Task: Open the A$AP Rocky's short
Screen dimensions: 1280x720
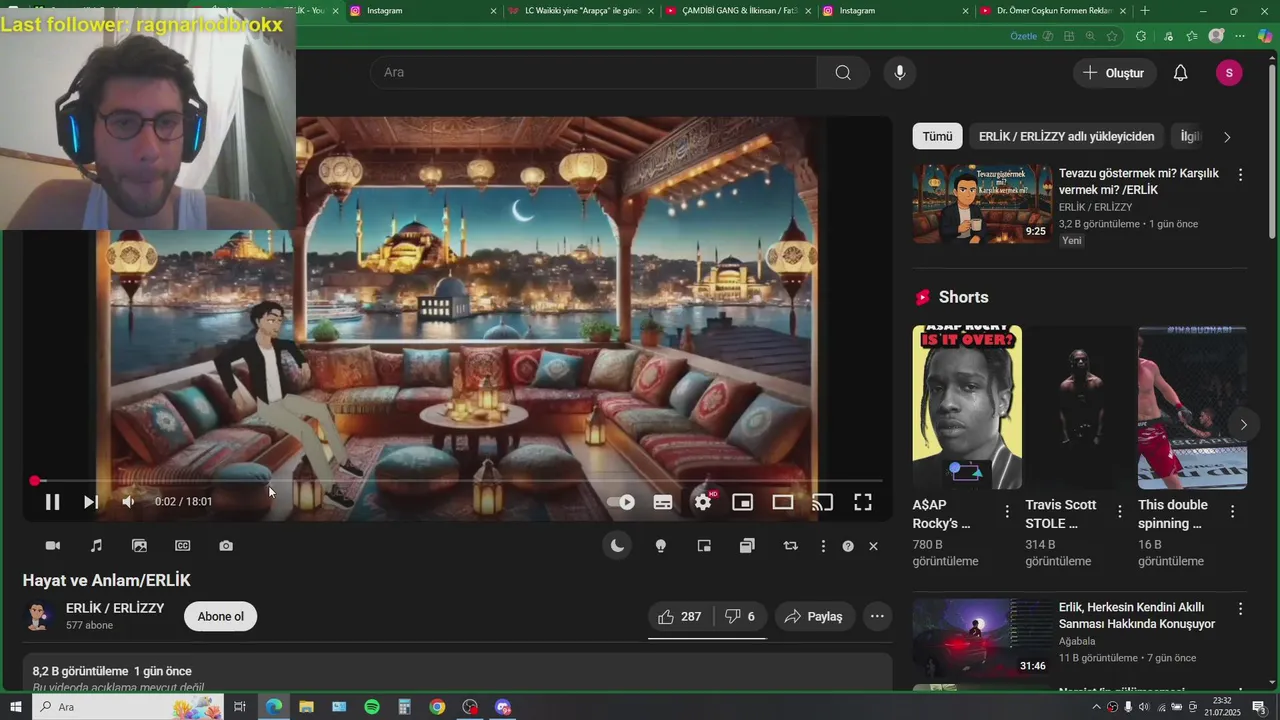Action: [x=967, y=407]
